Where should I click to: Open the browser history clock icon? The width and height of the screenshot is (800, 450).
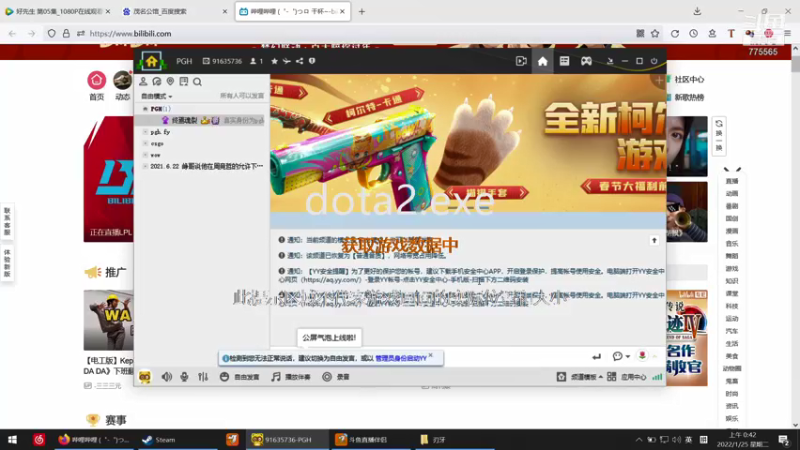(693, 34)
